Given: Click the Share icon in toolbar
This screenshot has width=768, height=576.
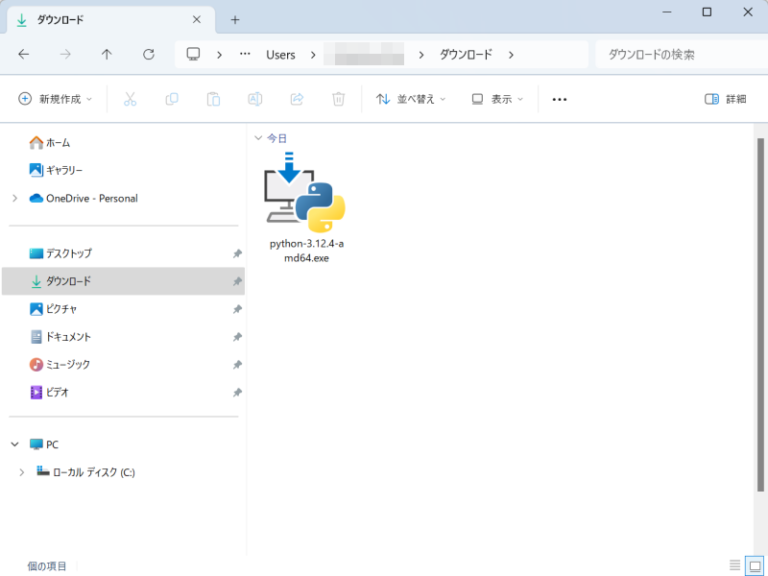Looking at the screenshot, I should (x=297, y=99).
